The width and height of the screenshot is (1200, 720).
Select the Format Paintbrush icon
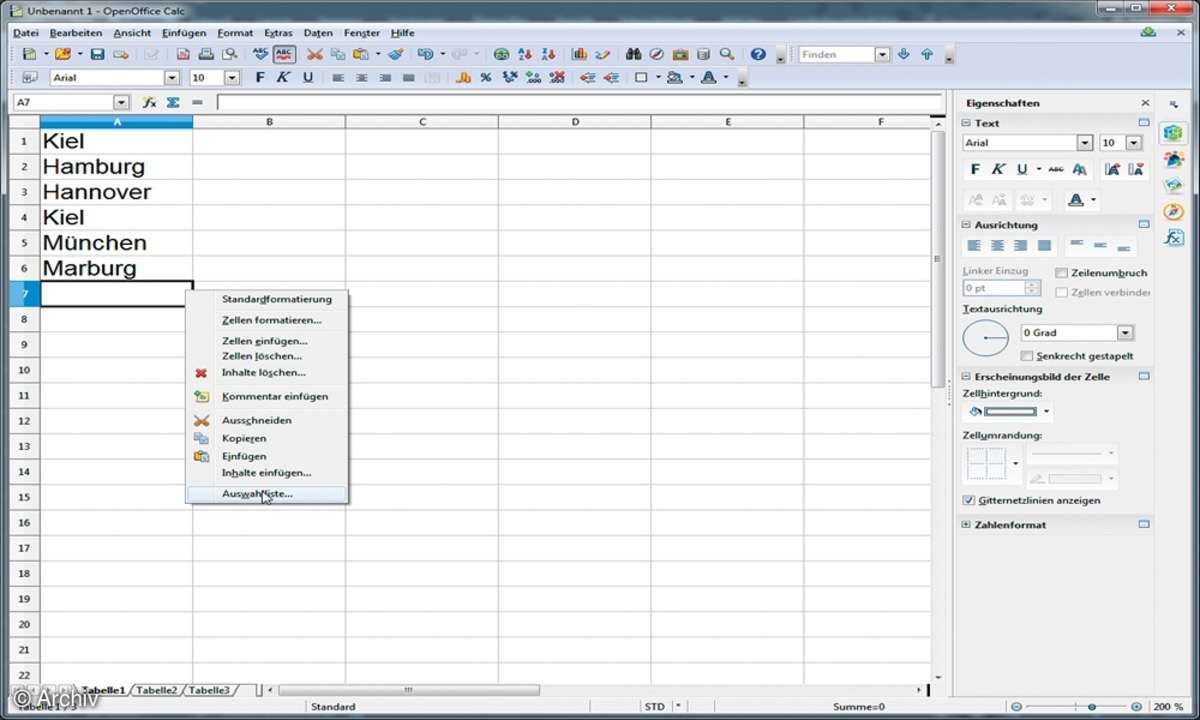396,54
